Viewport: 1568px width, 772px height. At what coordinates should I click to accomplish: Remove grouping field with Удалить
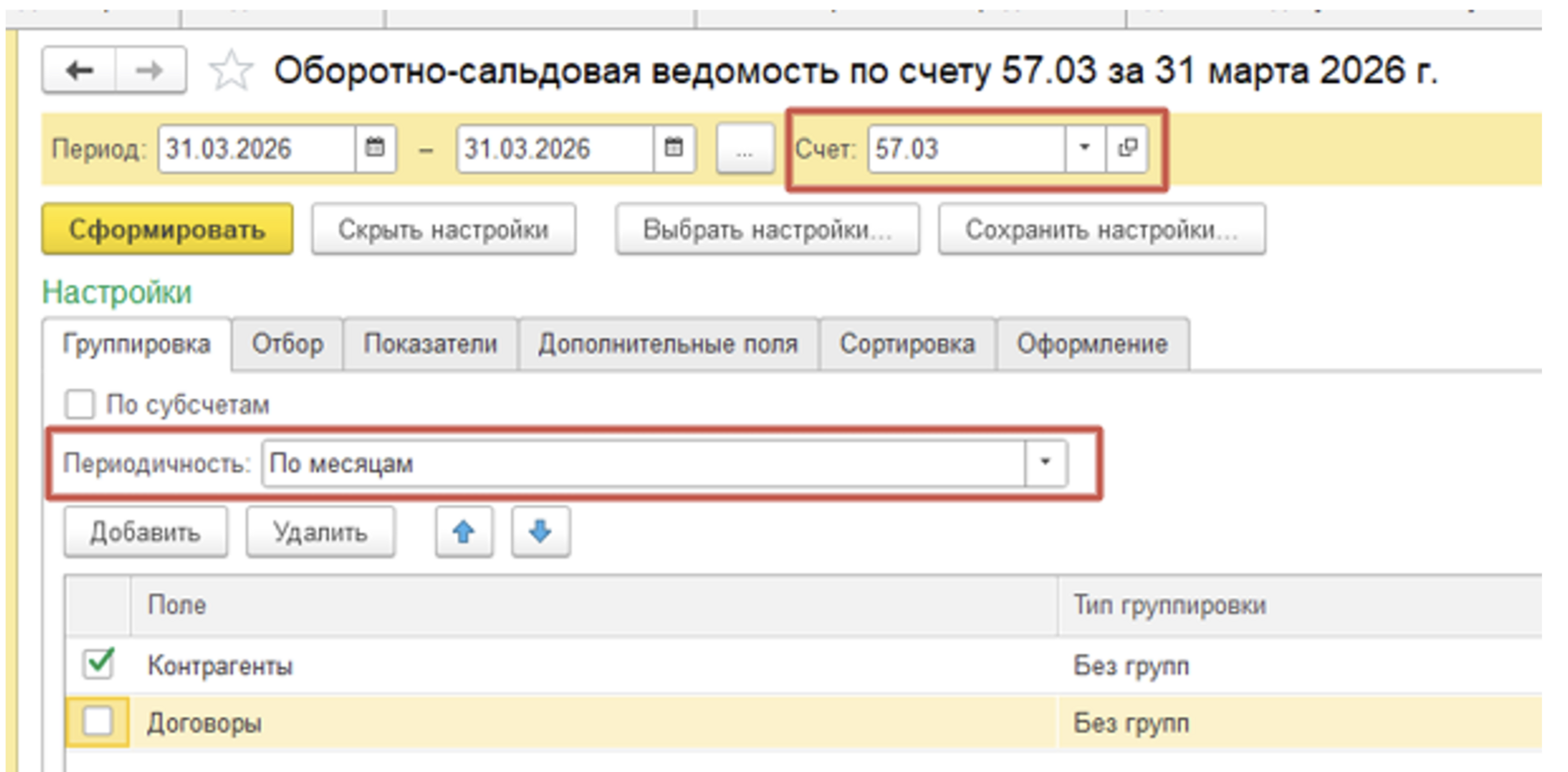point(320,532)
